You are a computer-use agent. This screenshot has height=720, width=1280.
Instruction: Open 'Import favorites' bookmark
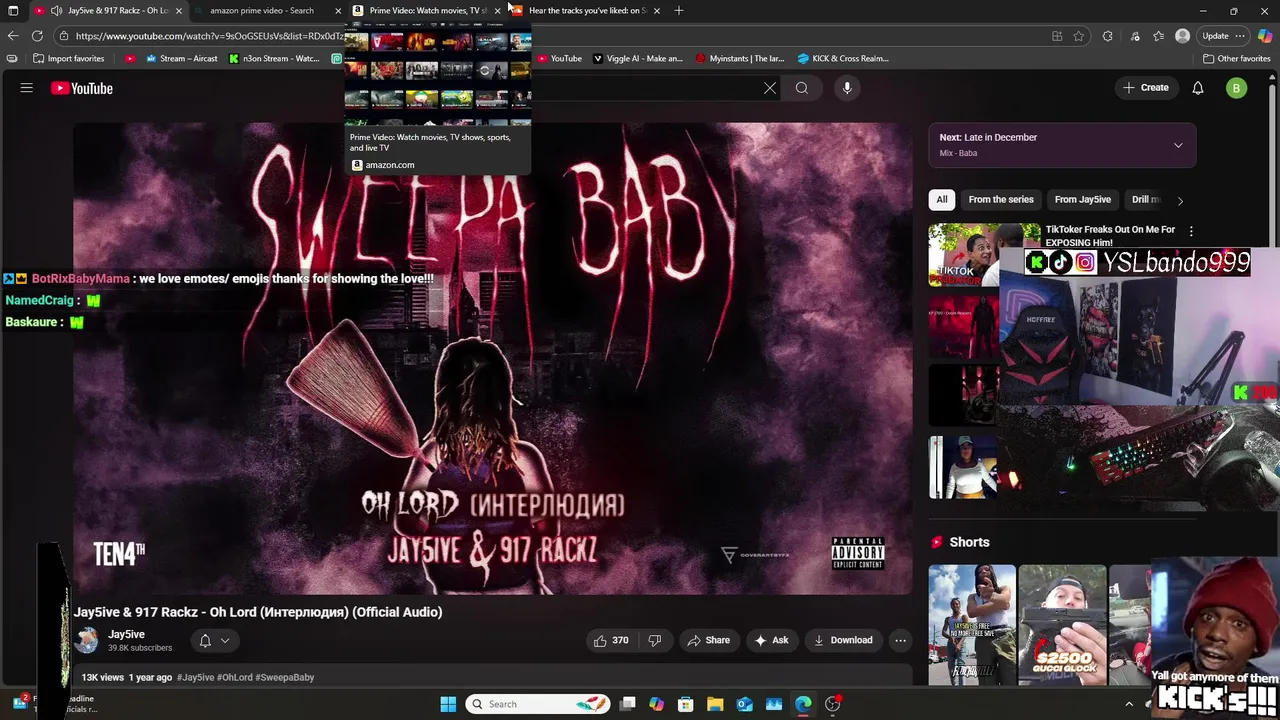(68, 58)
